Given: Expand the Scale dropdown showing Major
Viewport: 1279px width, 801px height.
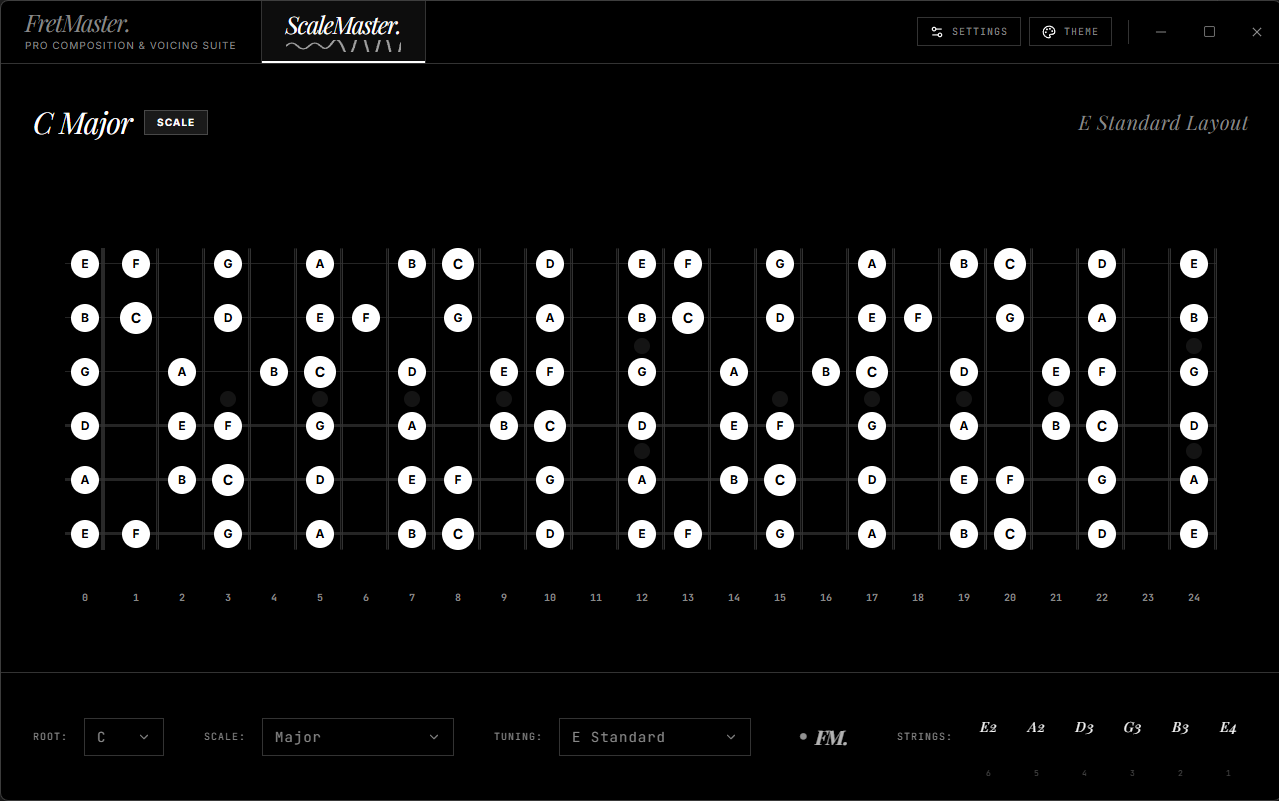Looking at the screenshot, I should click(x=357, y=736).
